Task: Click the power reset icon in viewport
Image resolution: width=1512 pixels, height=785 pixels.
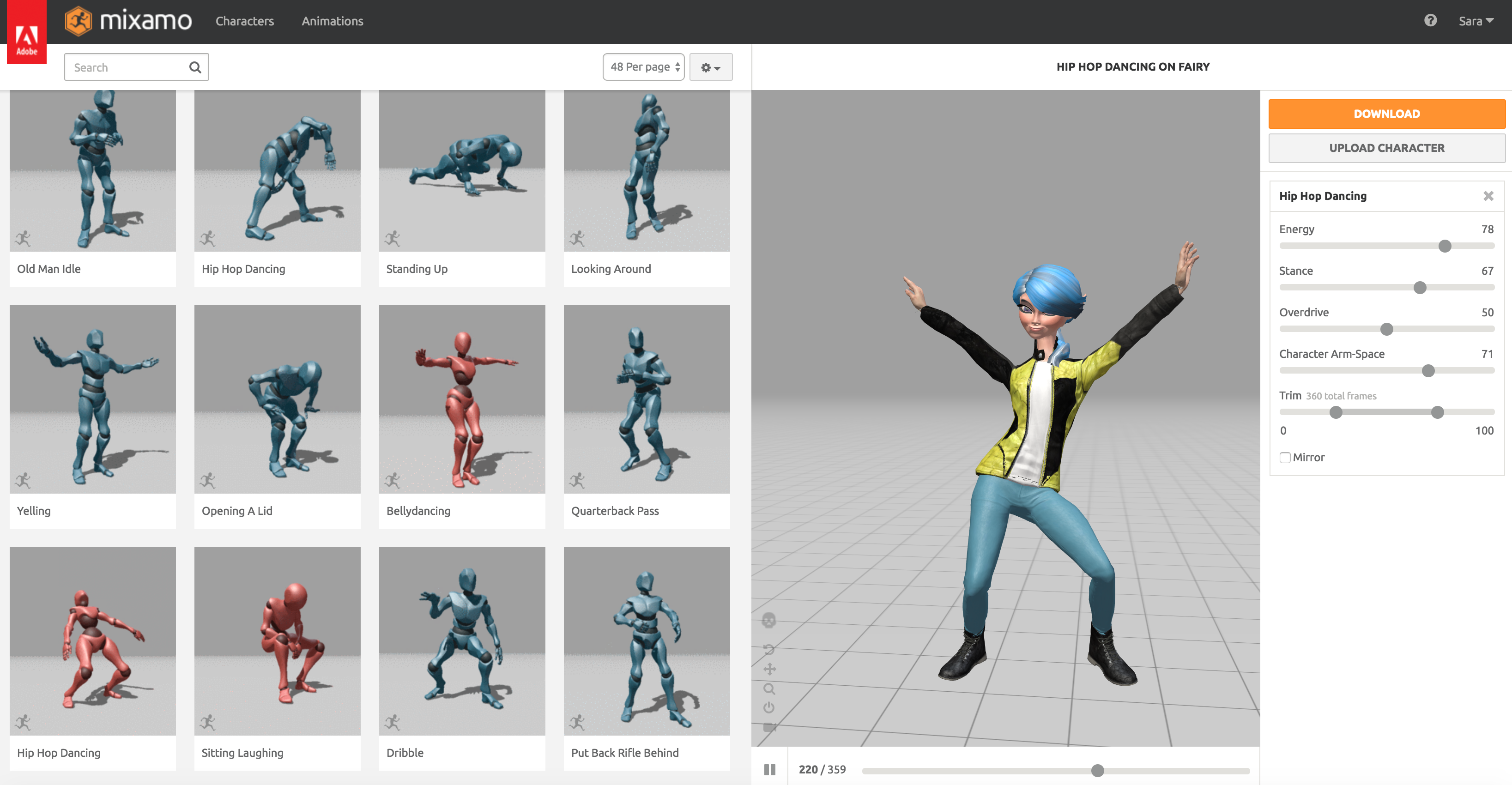Action: [x=769, y=707]
